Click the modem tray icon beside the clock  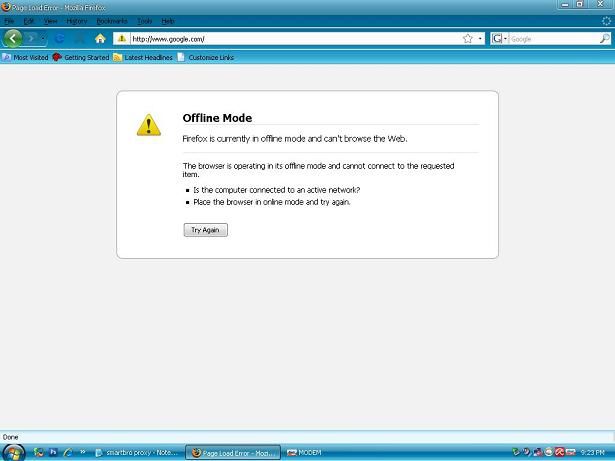[x=571, y=452]
